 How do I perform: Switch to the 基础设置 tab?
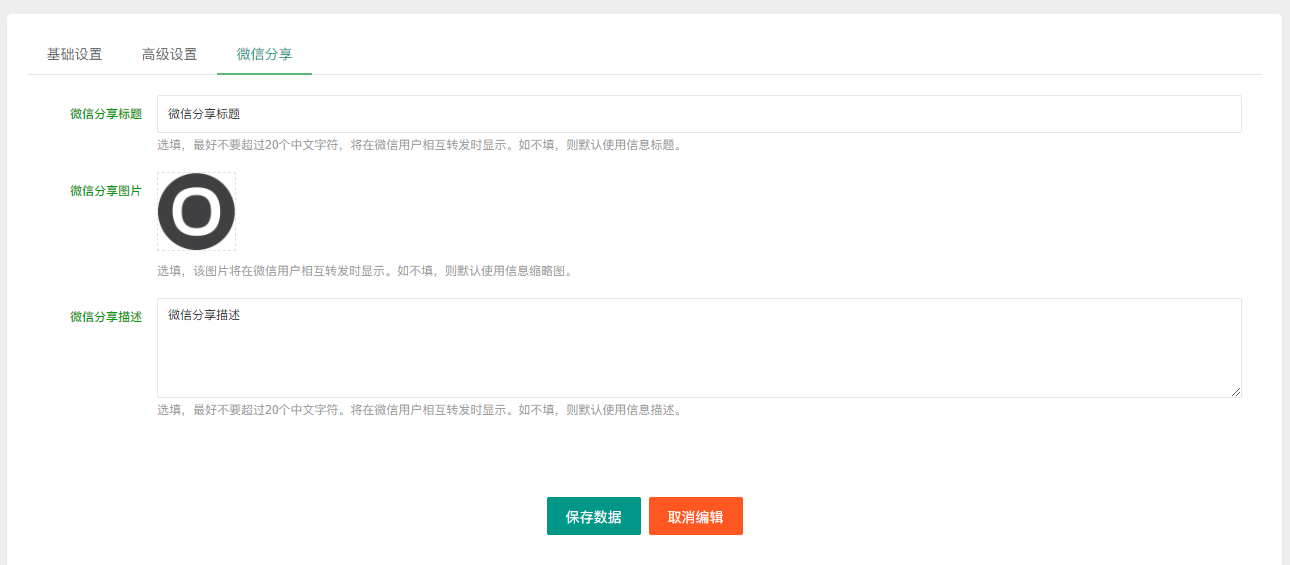[74, 54]
